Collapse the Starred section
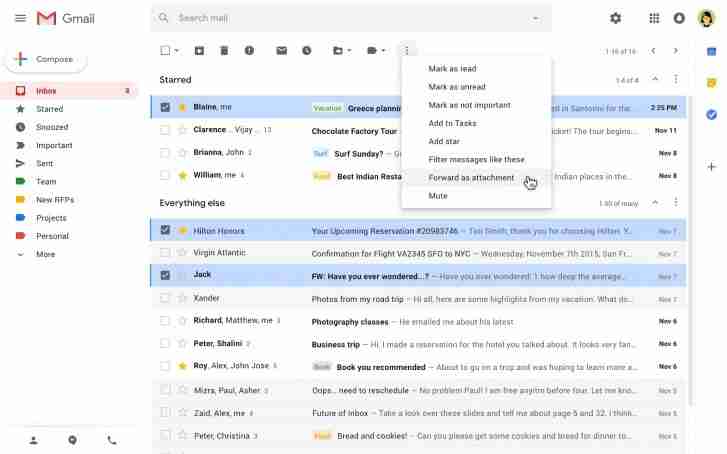This screenshot has width=727, height=454. click(655, 79)
